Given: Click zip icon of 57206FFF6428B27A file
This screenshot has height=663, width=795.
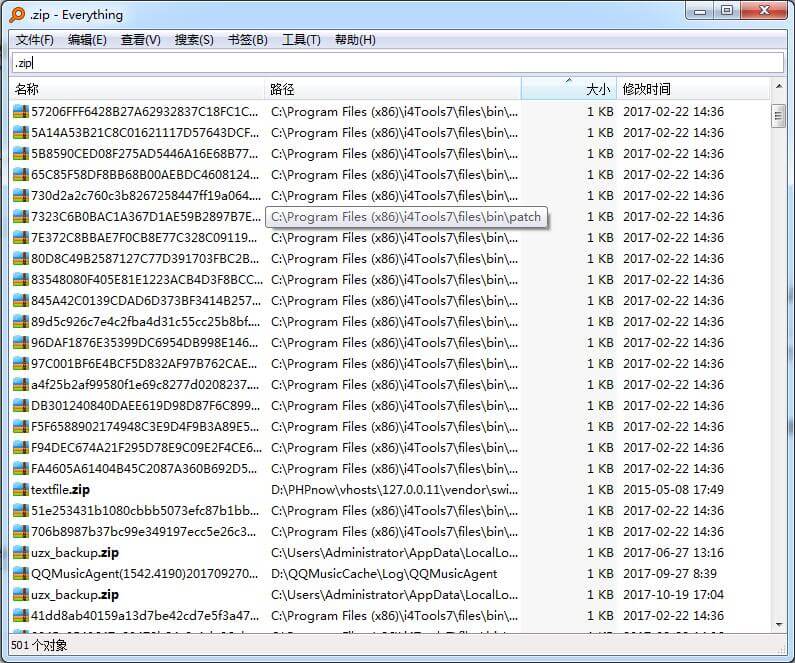Looking at the screenshot, I should (21, 112).
